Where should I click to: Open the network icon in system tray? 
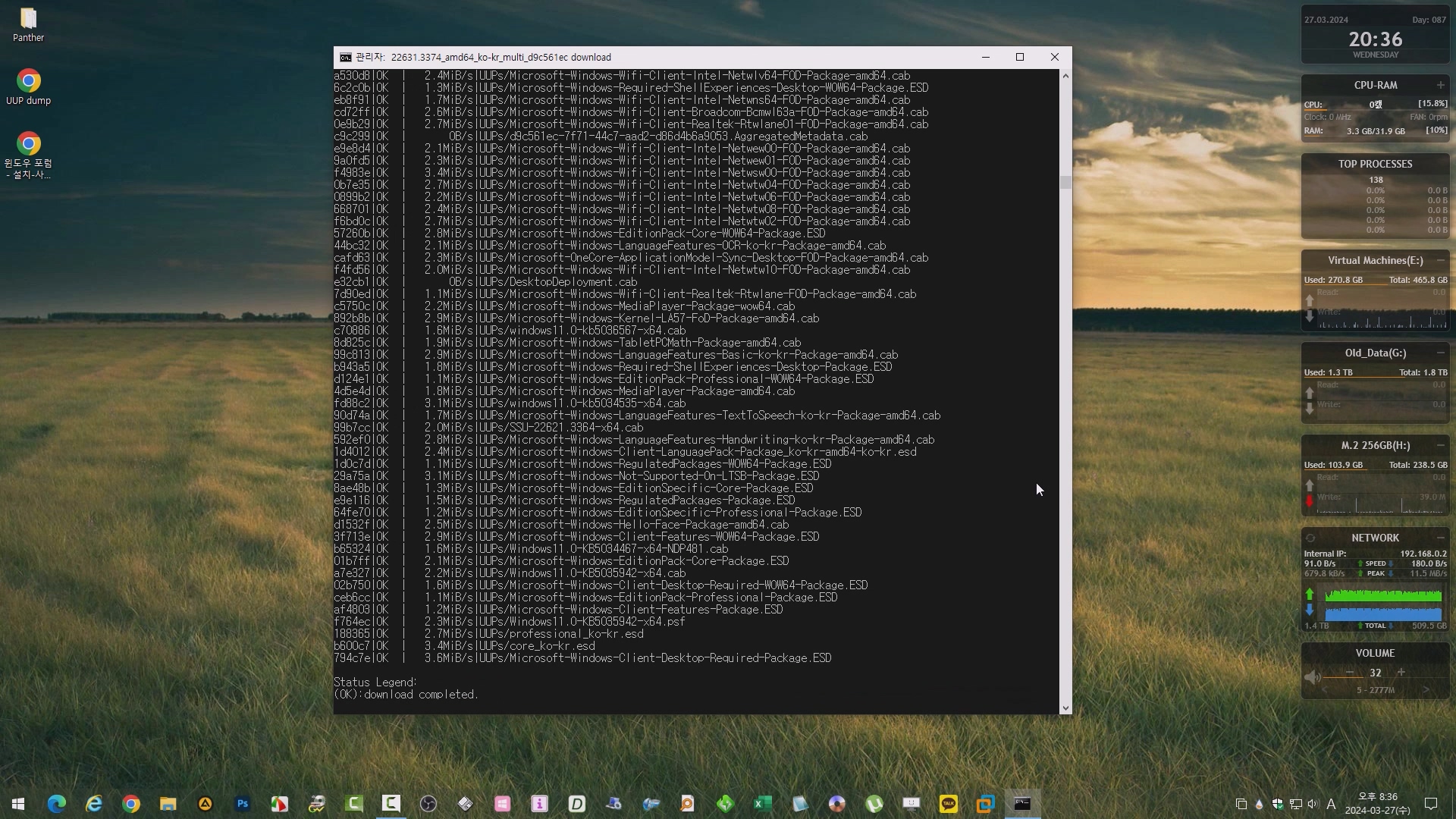click(x=1296, y=804)
